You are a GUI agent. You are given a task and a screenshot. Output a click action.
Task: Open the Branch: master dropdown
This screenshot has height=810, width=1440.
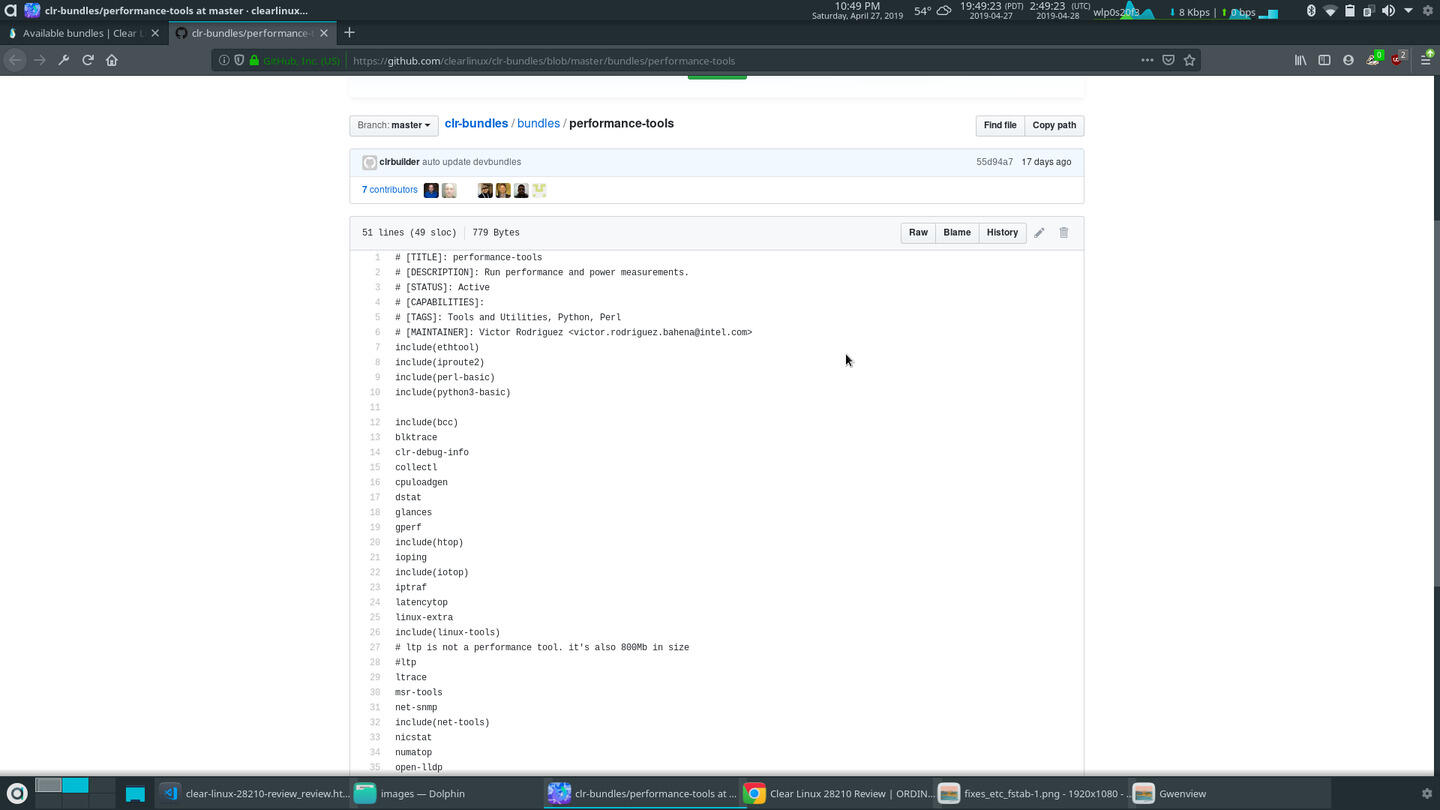(x=394, y=125)
